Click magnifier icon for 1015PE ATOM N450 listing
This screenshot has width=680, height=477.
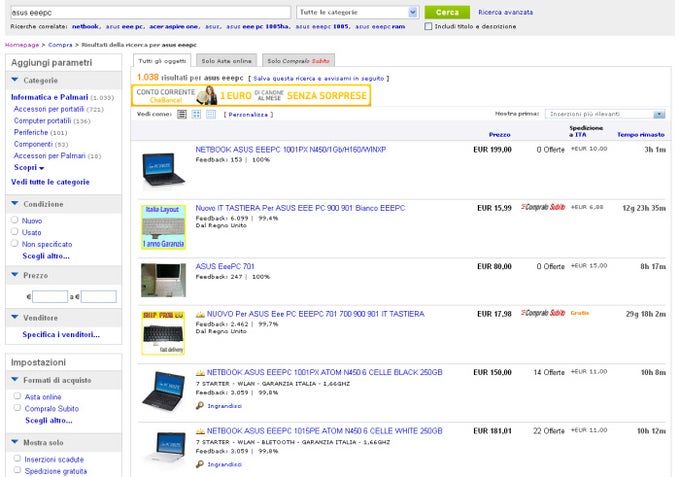coord(199,464)
